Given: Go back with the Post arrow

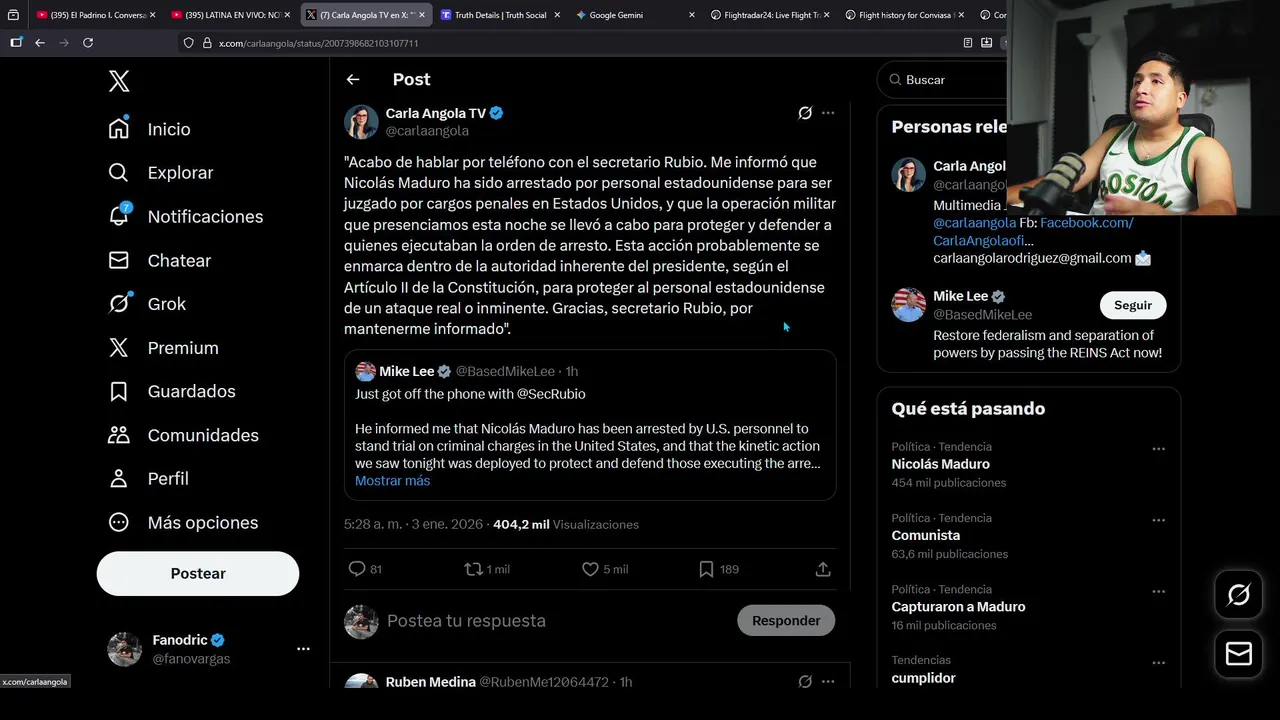Looking at the screenshot, I should (x=353, y=79).
